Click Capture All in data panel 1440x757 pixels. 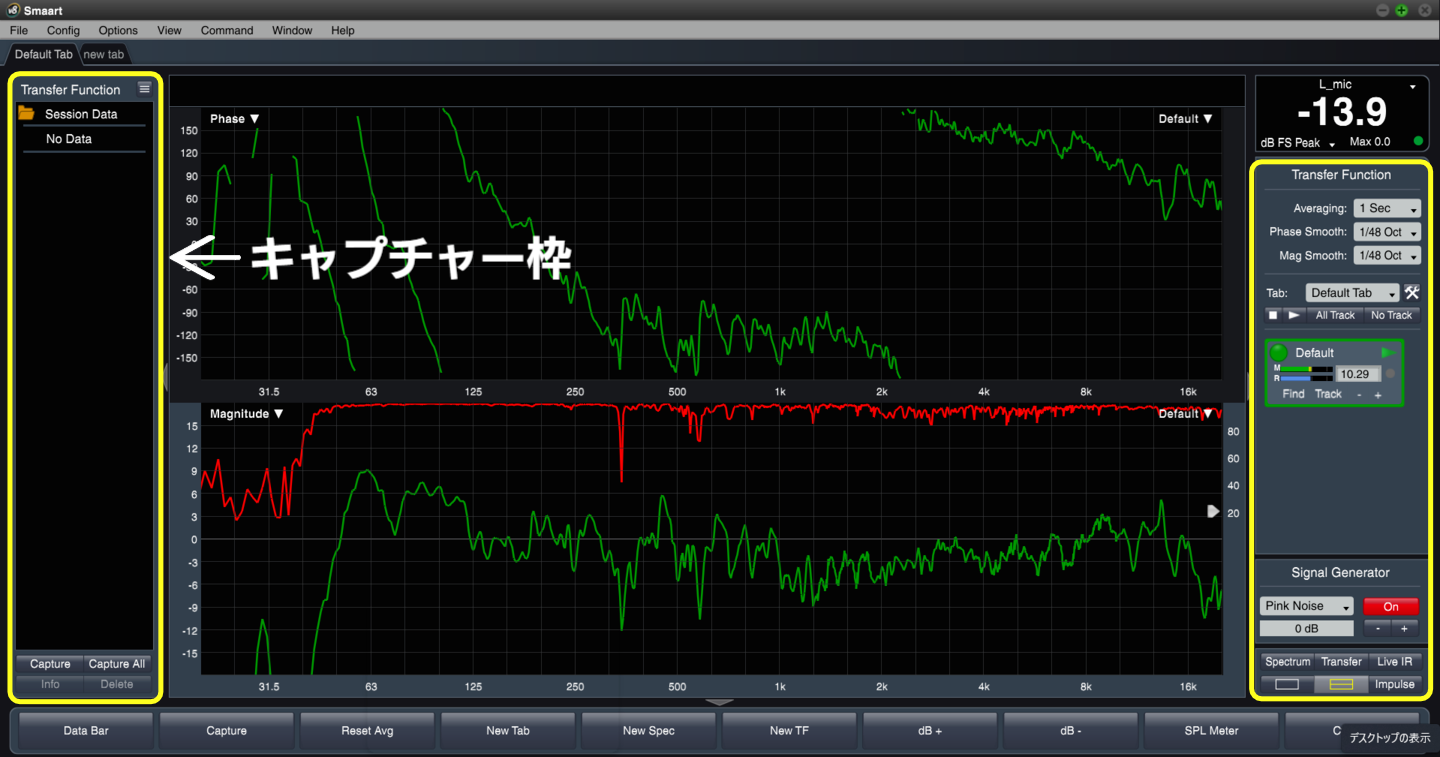117,664
